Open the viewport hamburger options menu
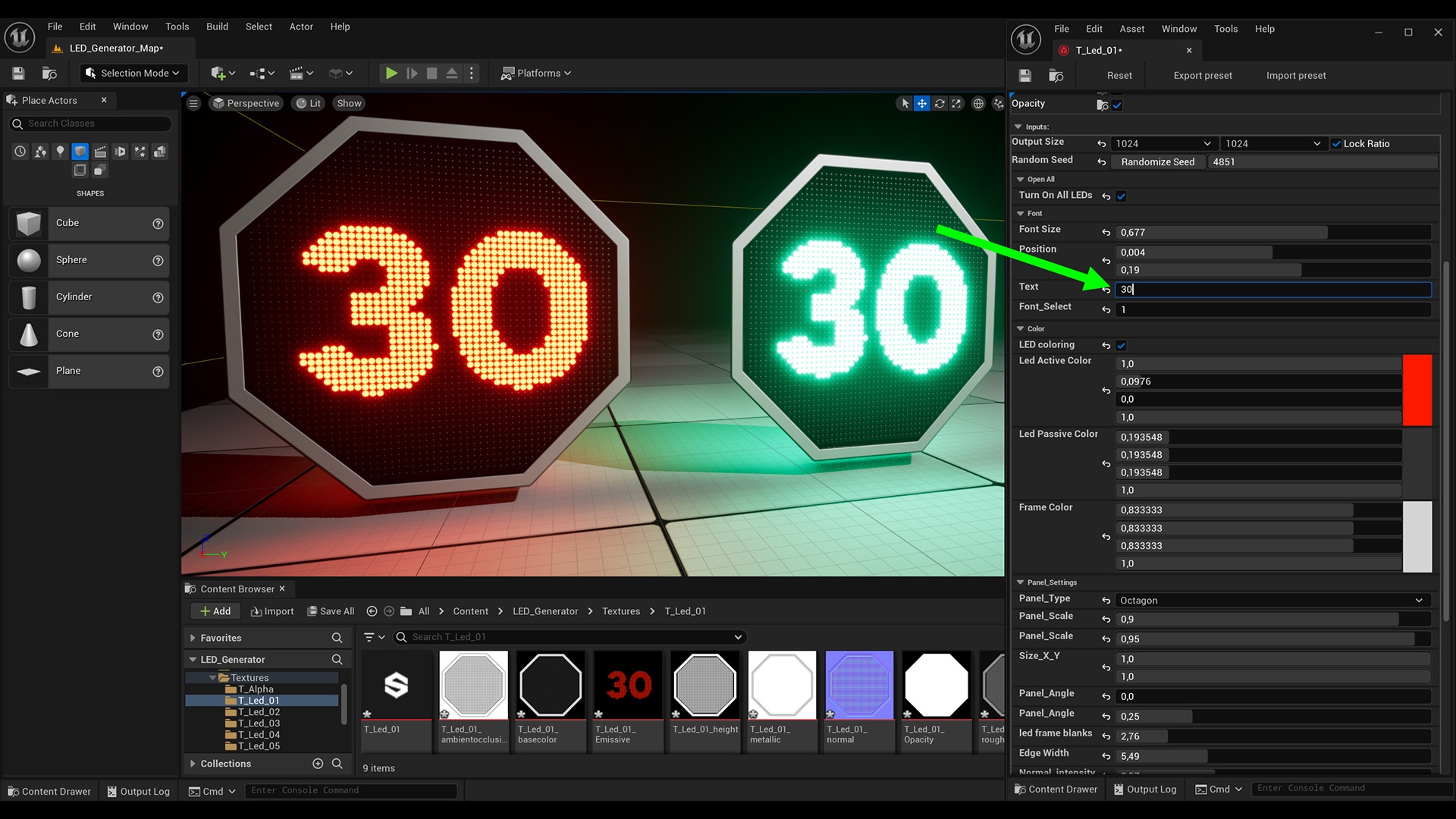 pyautogui.click(x=193, y=103)
